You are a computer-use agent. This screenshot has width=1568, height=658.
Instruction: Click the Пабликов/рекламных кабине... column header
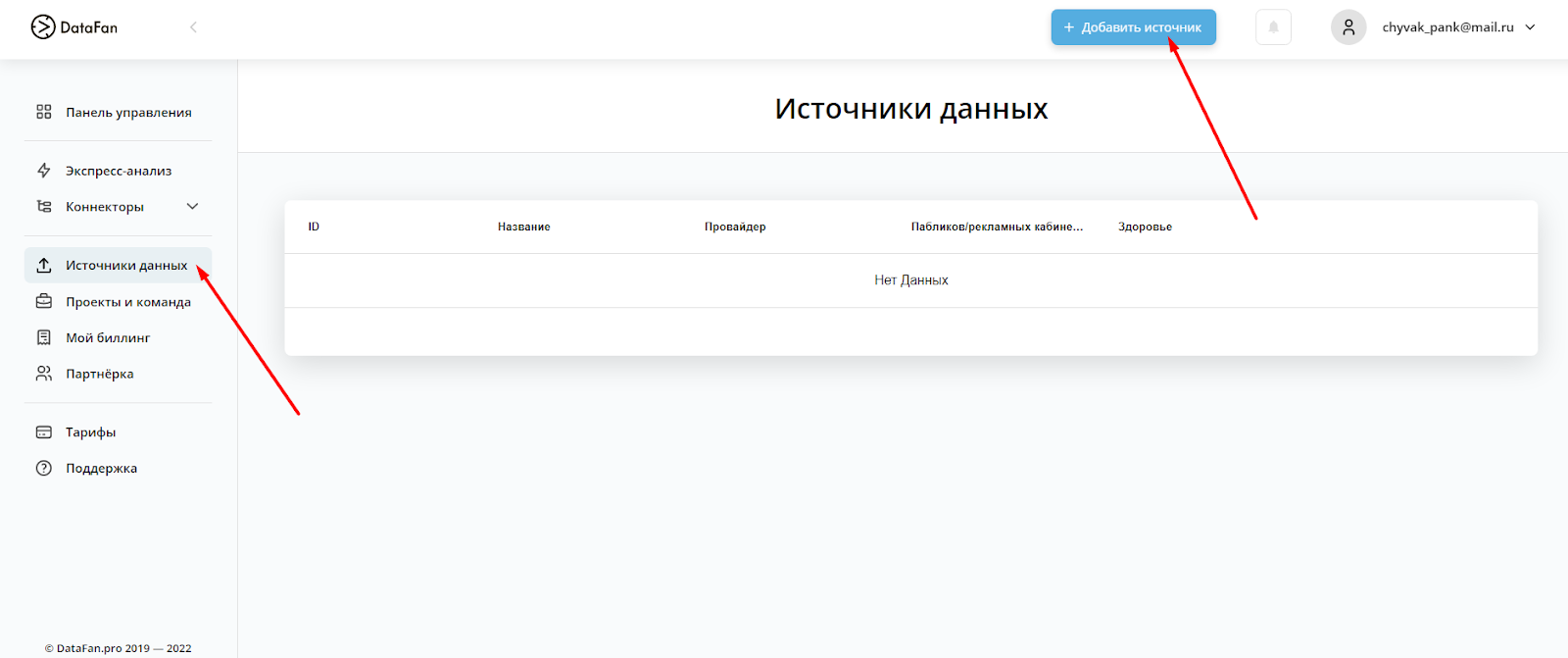(997, 227)
